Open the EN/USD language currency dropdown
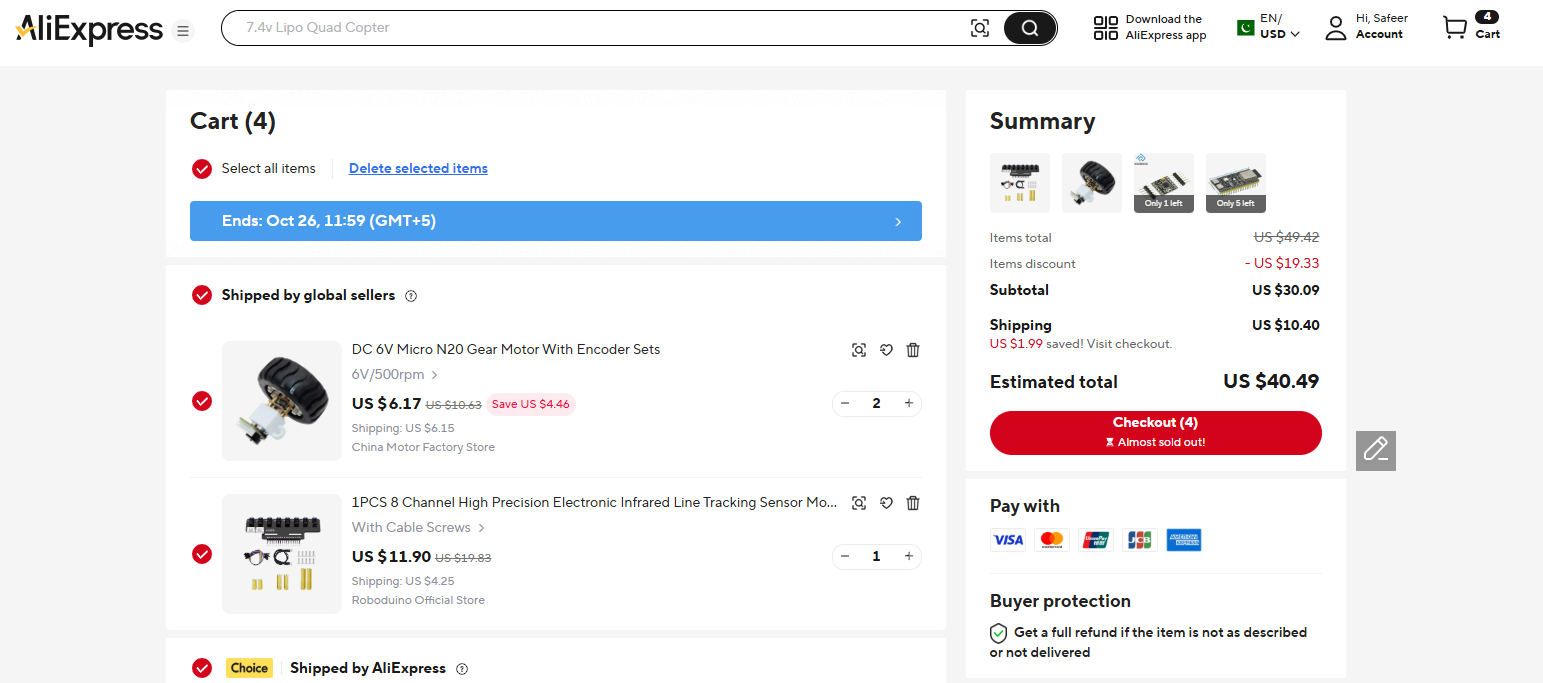 1269,27
